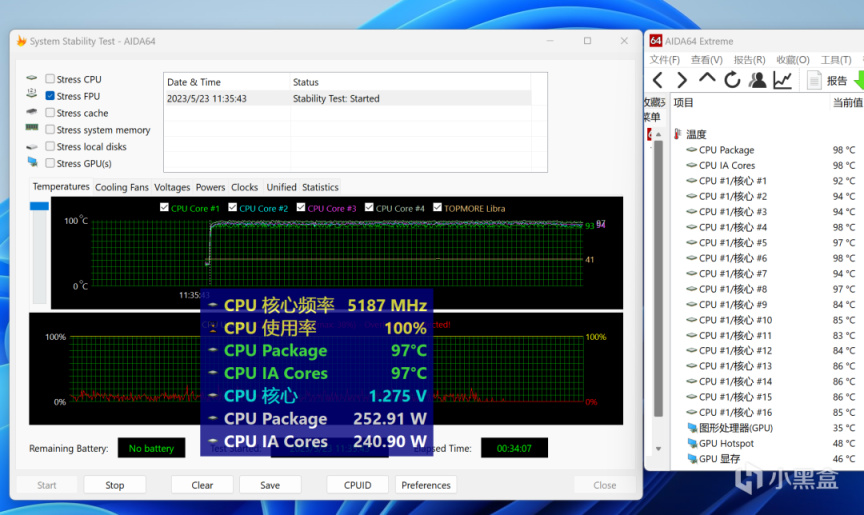Enable Stress system memory checkbox
Viewport: 864px width, 515px height.
pos(50,129)
